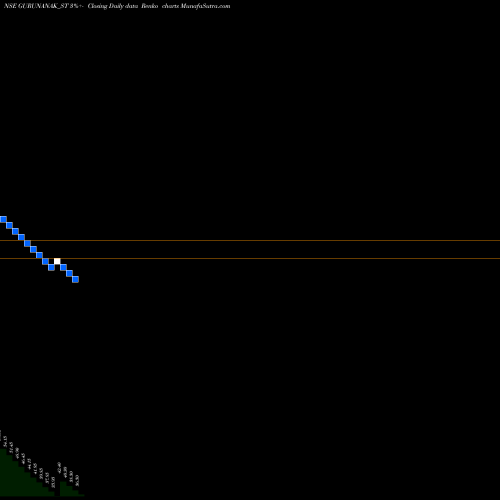Click the '54.15' price label
Image resolution: width=500 pixels, height=500 pixels.
pyautogui.click(x=5, y=441)
